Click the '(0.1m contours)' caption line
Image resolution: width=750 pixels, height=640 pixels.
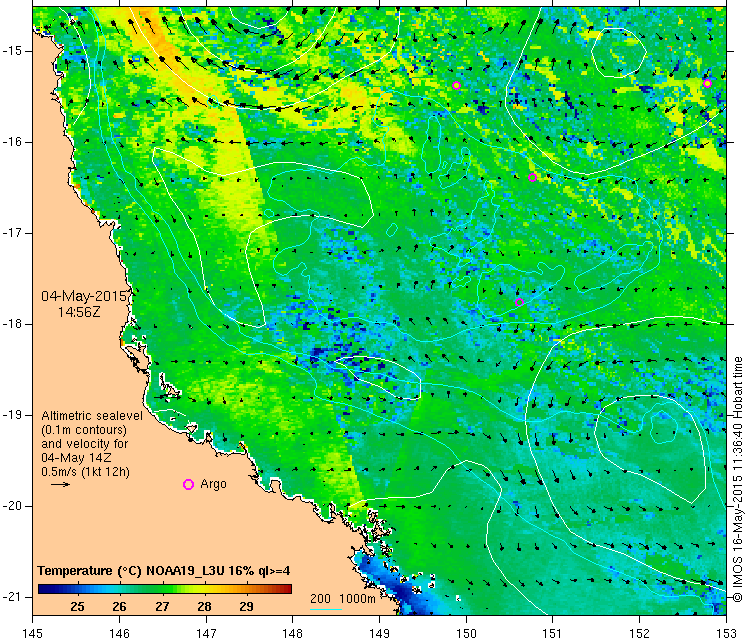pyautogui.click(x=84, y=430)
